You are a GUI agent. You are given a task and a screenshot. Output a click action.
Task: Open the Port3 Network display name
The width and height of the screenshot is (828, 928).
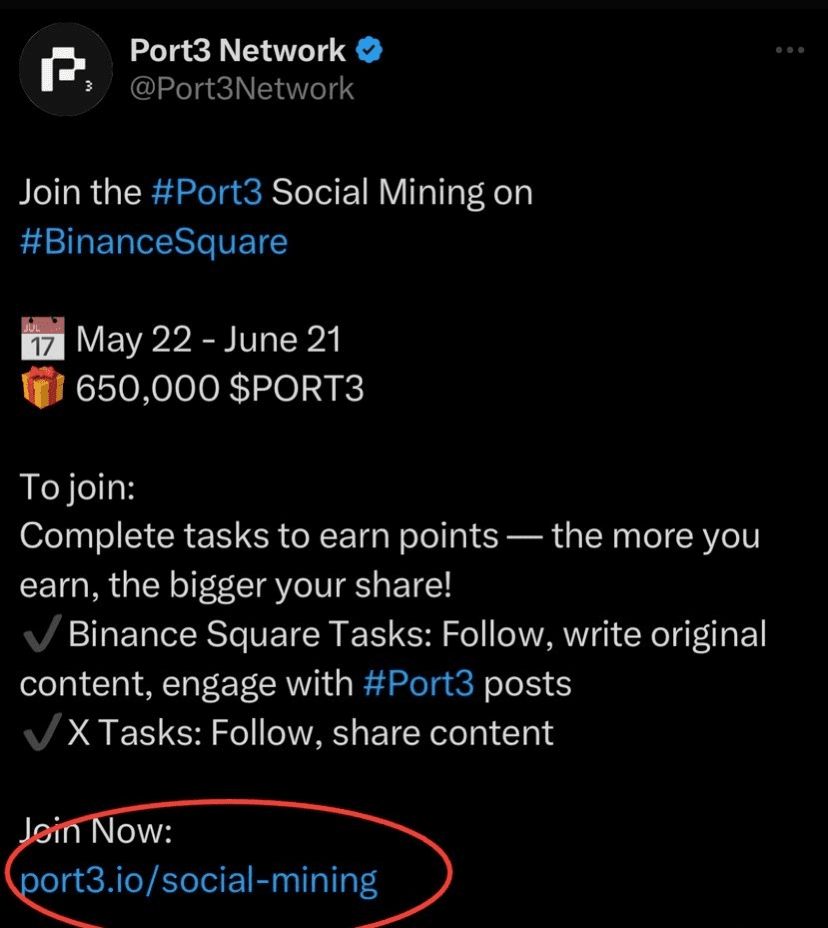coord(237,50)
